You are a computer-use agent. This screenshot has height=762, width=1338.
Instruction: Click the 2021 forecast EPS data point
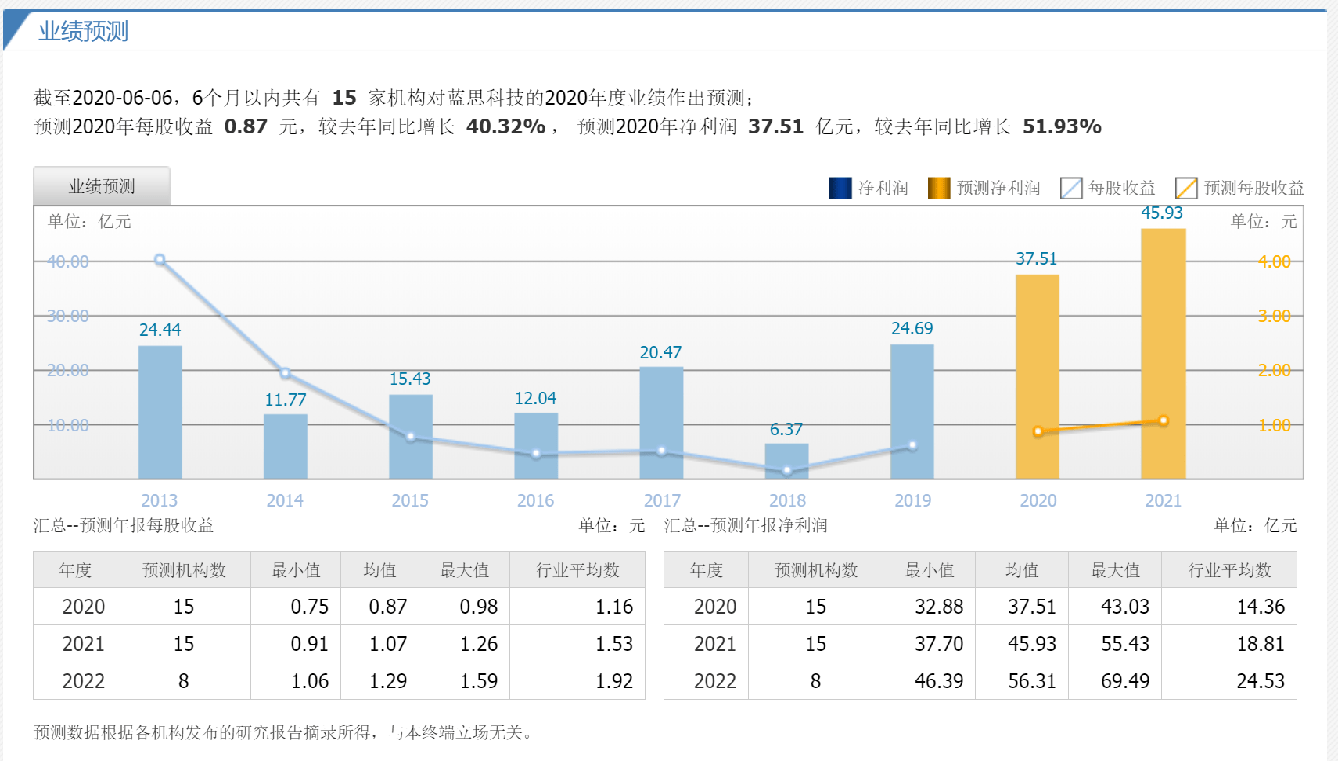coord(1163,420)
